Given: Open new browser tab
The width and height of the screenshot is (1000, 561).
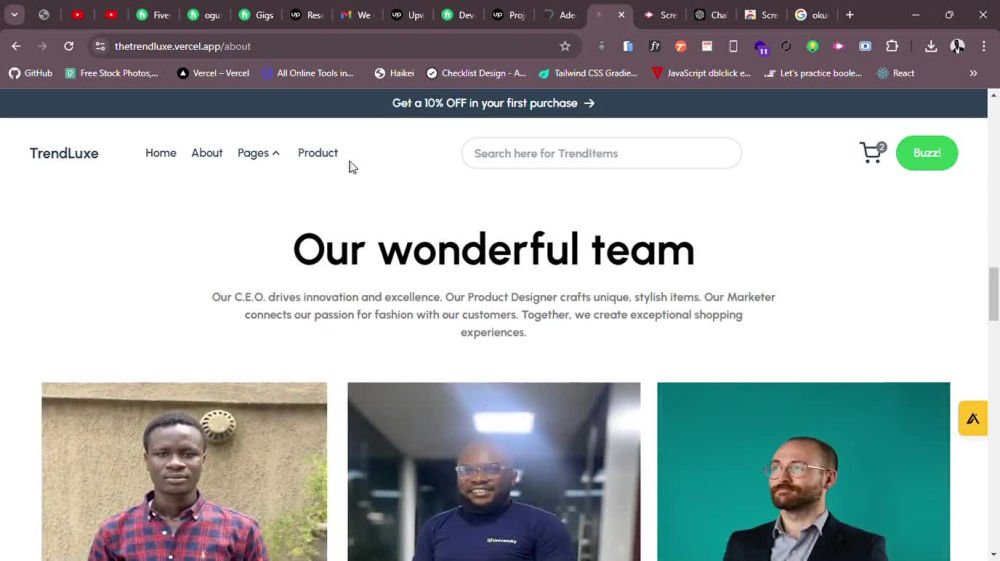Looking at the screenshot, I should click(x=849, y=15).
